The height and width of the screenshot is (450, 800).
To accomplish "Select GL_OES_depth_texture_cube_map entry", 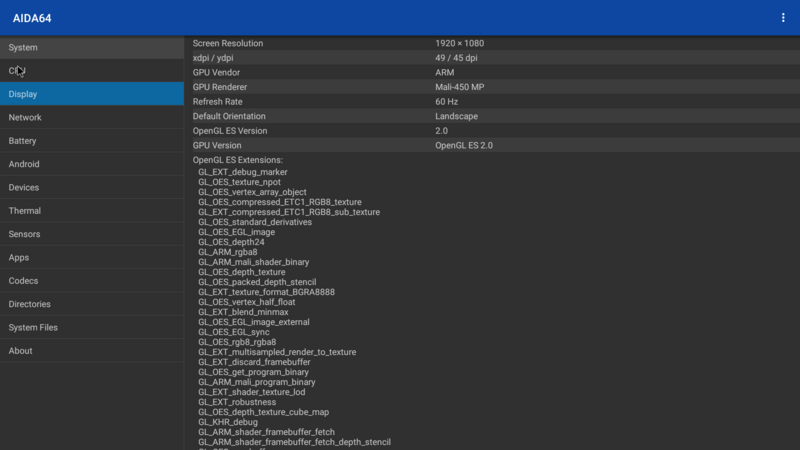I will pos(263,412).
